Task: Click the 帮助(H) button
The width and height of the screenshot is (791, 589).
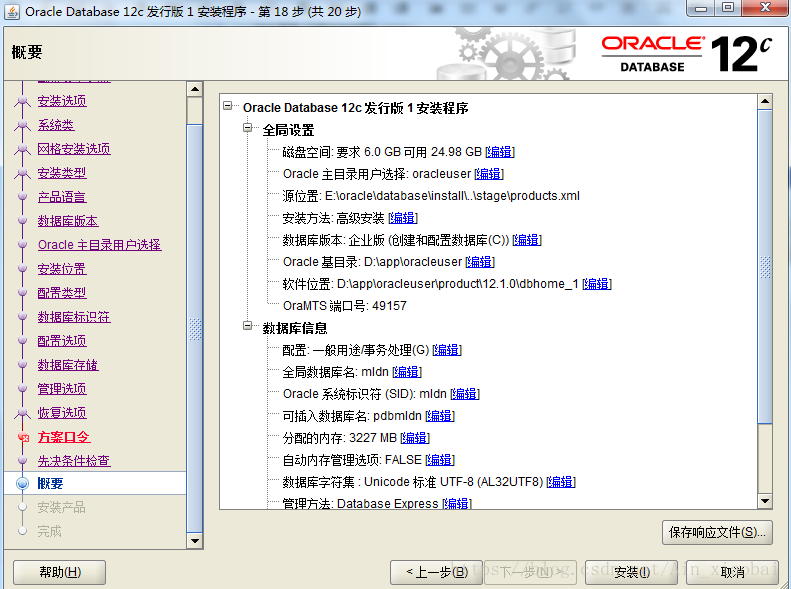Action: (60, 572)
